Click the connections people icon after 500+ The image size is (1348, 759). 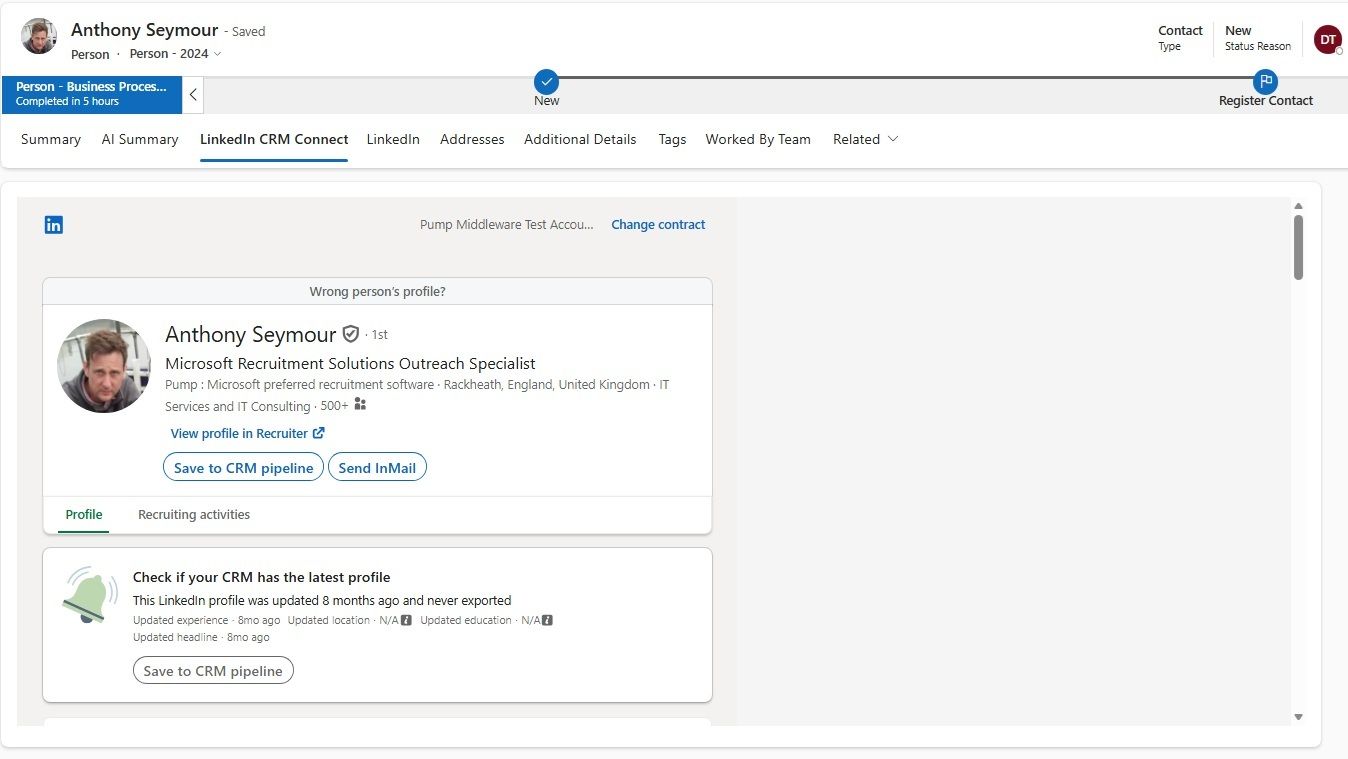click(361, 405)
